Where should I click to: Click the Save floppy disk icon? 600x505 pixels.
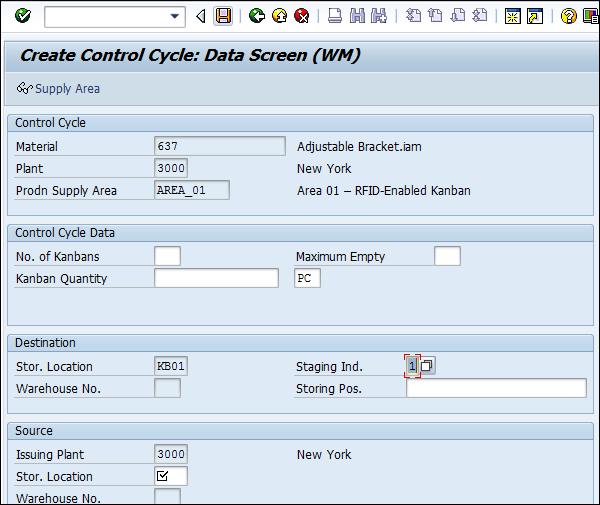tap(224, 16)
